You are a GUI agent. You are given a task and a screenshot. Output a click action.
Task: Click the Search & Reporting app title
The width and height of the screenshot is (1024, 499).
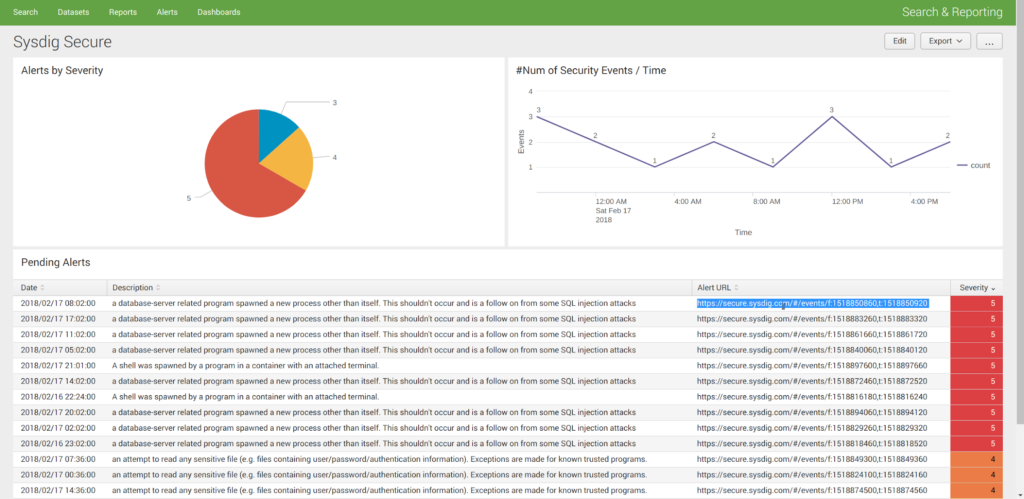952,12
